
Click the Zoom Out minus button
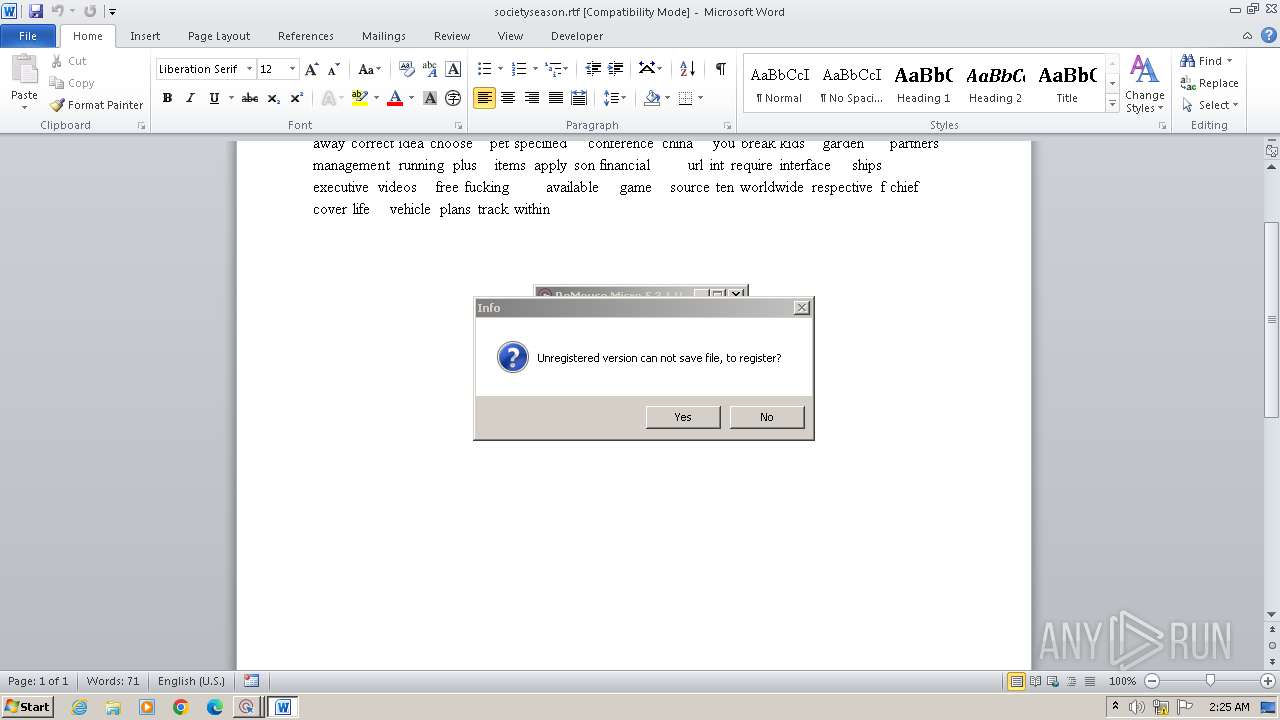[x=1151, y=681]
